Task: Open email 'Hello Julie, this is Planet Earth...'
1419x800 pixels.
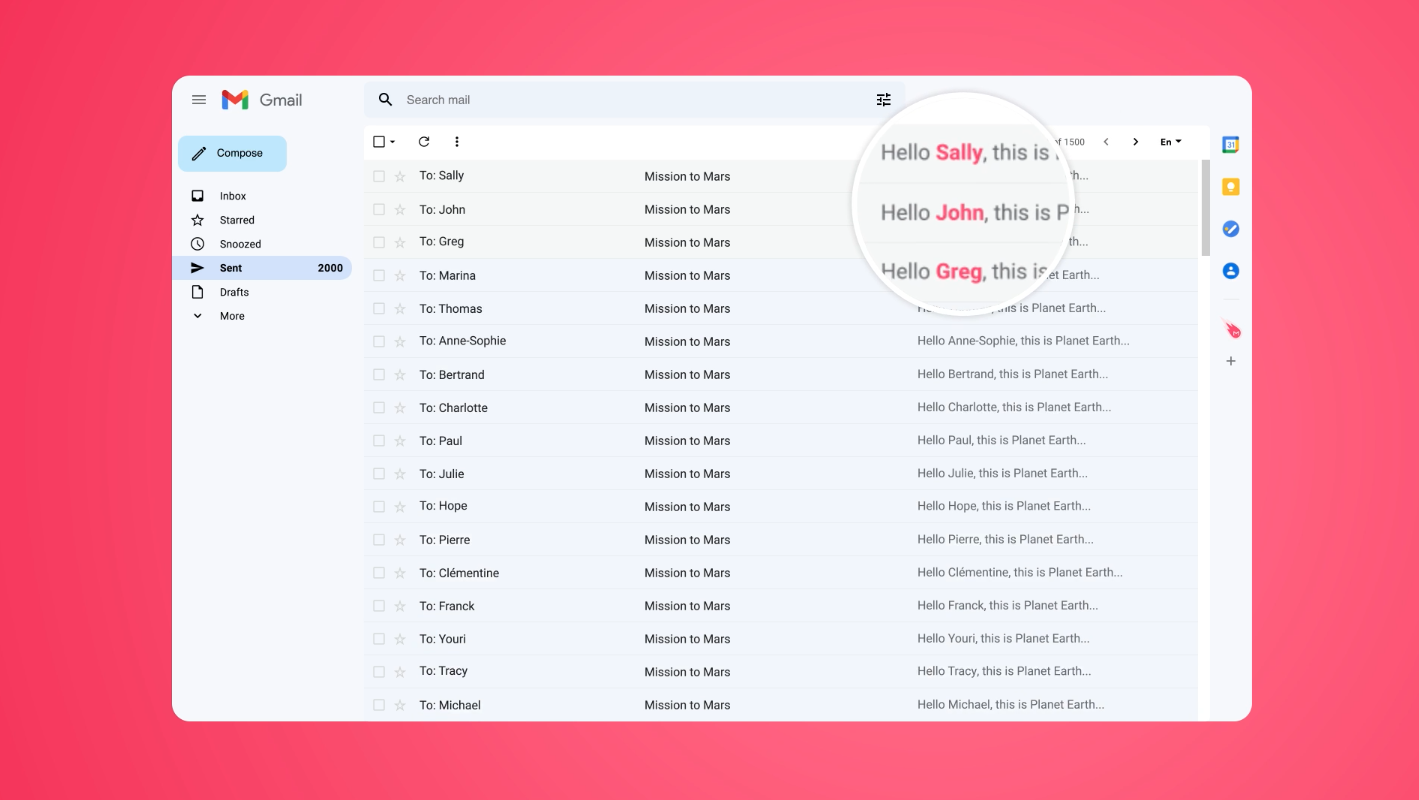Action: [1002, 473]
